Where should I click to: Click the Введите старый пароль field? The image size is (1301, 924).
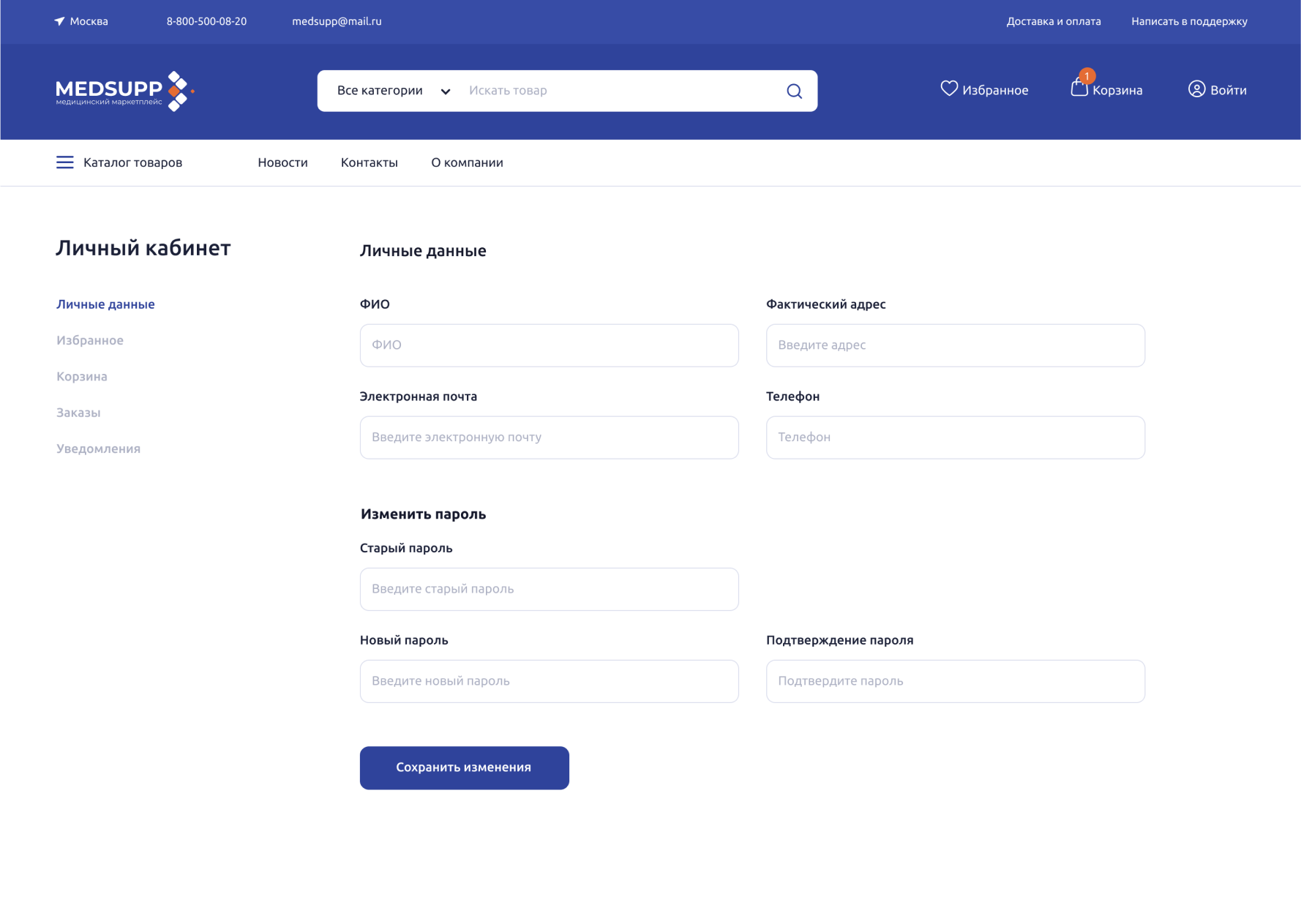point(549,589)
